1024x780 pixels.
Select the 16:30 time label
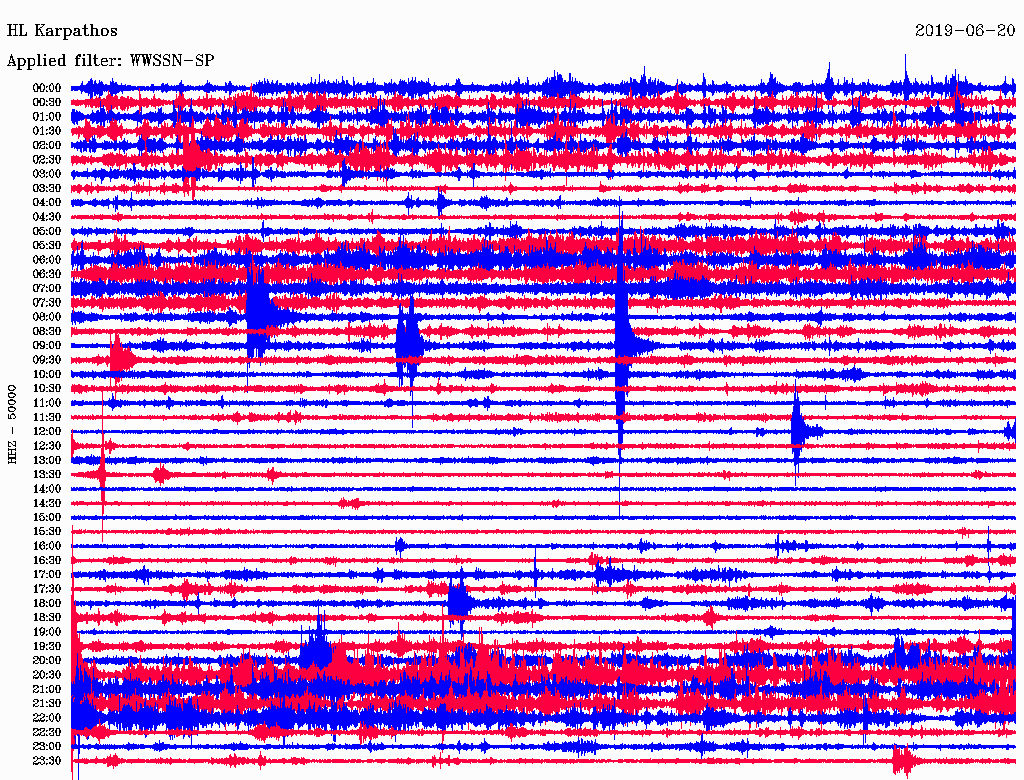47,561
